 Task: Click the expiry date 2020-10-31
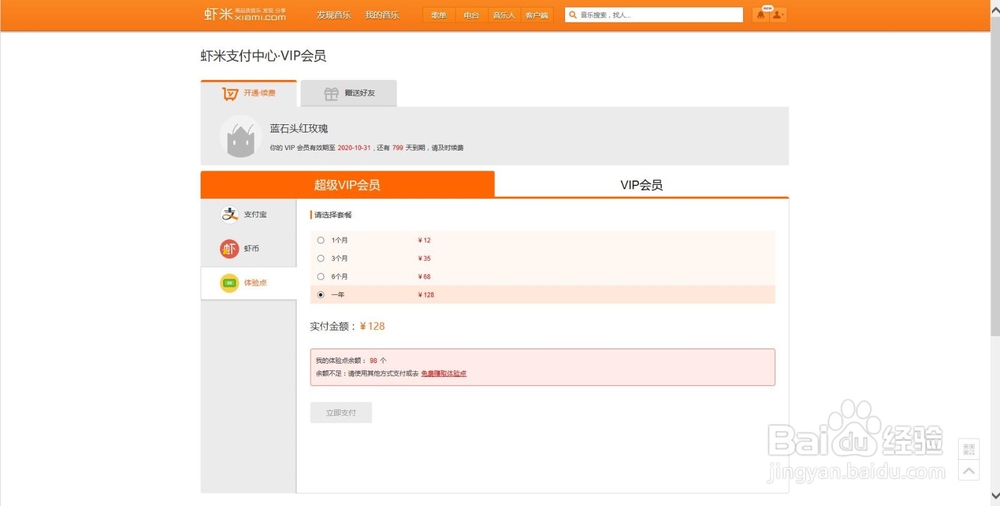click(354, 148)
